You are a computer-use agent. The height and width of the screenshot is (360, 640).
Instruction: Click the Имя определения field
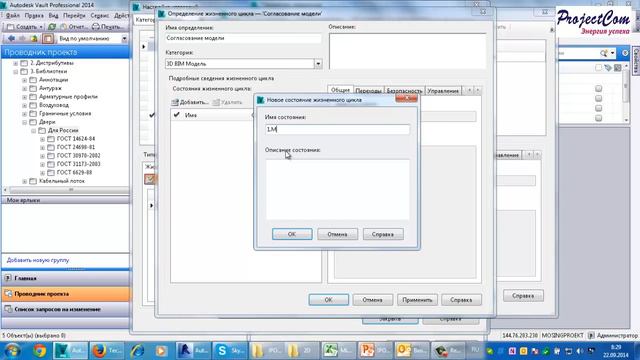(244, 38)
